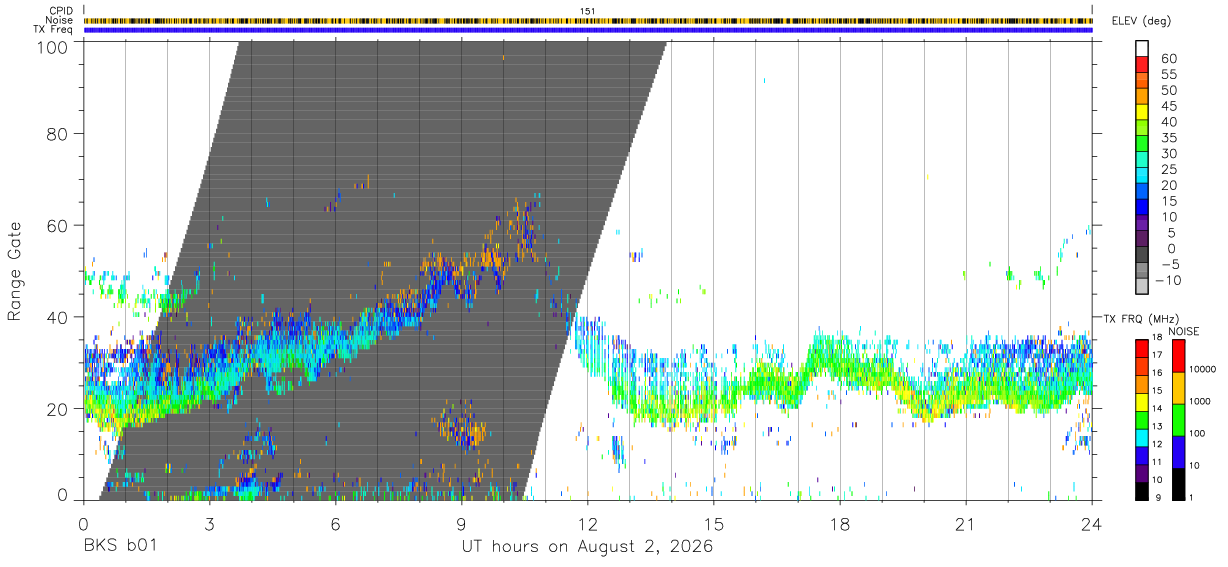Click the Range Gate 60 axis label
The image size is (1228, 567).
pos(58,224)
